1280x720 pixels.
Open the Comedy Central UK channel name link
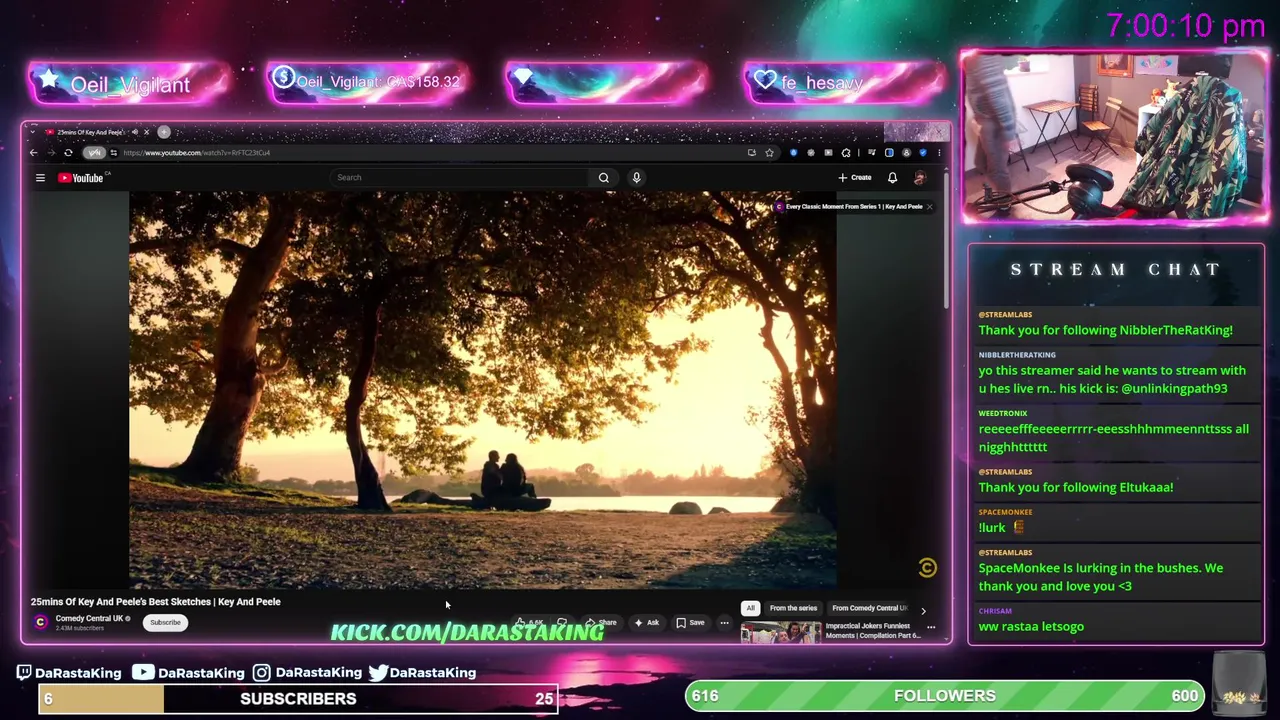[x=89, y=618]
